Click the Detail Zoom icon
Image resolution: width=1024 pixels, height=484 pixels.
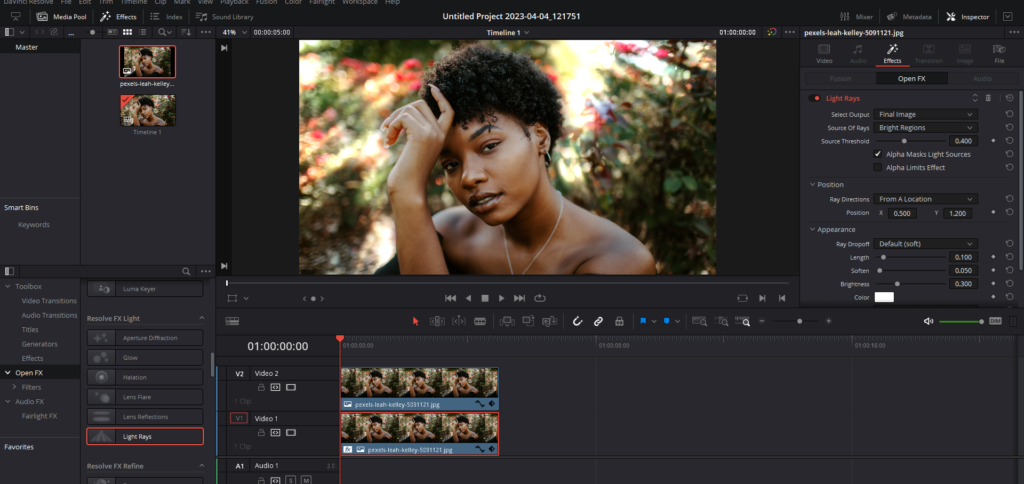[x=721, y=321]
